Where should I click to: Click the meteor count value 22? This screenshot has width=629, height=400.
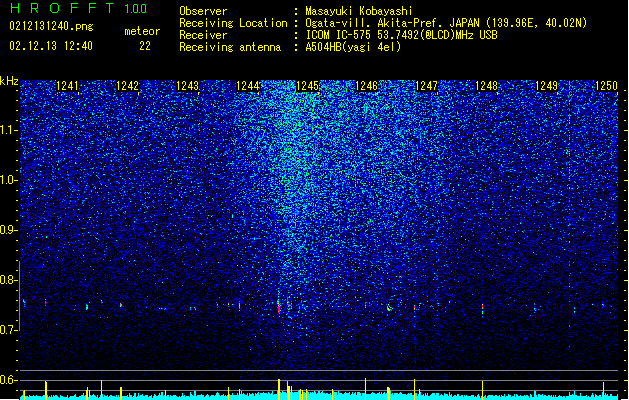tap(145, 46)
